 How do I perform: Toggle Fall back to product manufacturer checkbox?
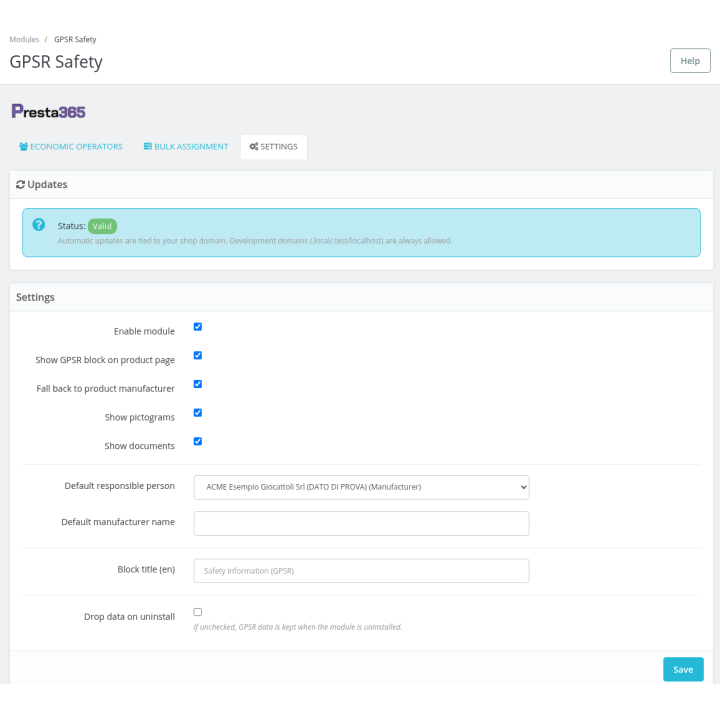[x=198, y=384]
